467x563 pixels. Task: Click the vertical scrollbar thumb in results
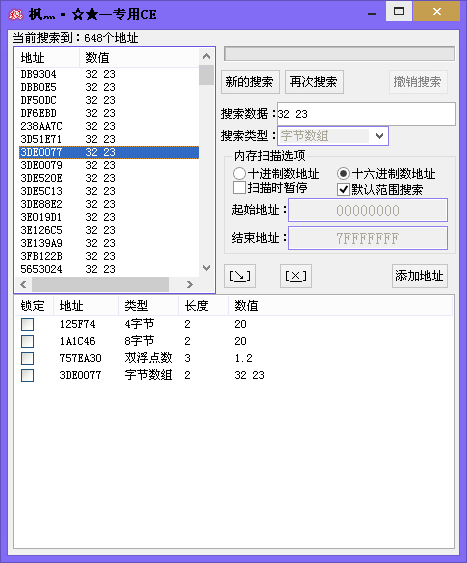[x=206, y=75]
